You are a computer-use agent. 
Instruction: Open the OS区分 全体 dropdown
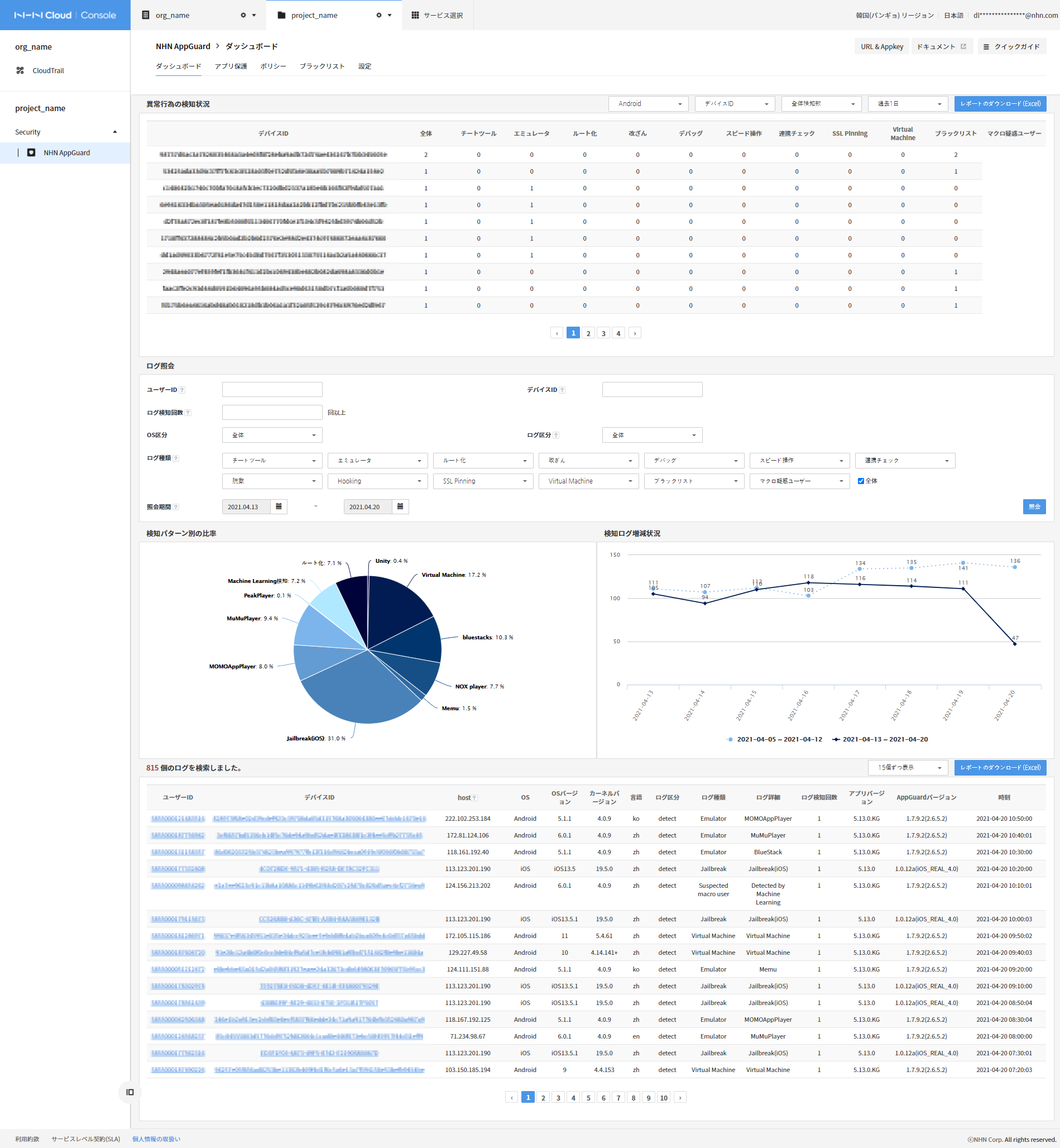tap(272, 436)
